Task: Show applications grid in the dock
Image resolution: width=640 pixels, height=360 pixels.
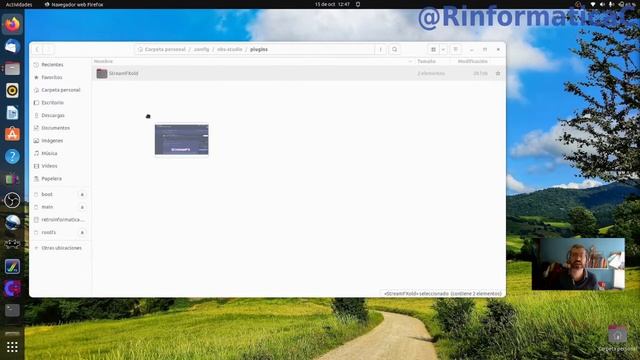Action: click(12, 347)
